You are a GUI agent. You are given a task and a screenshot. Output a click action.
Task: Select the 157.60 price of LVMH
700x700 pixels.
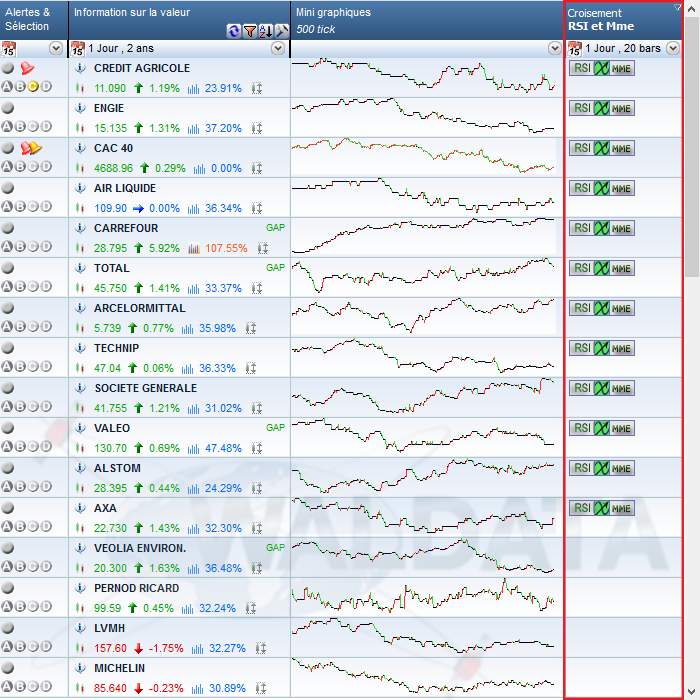(x=110, y=649)
